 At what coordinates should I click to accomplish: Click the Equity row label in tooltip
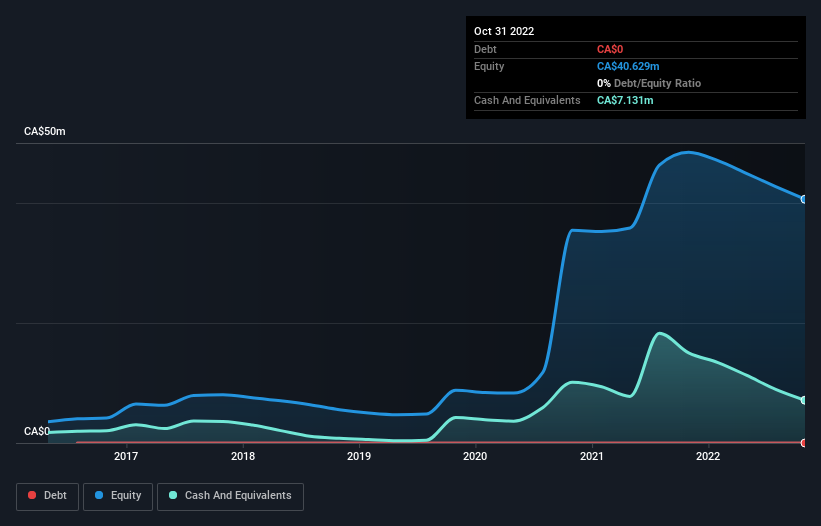coord(489,66)
